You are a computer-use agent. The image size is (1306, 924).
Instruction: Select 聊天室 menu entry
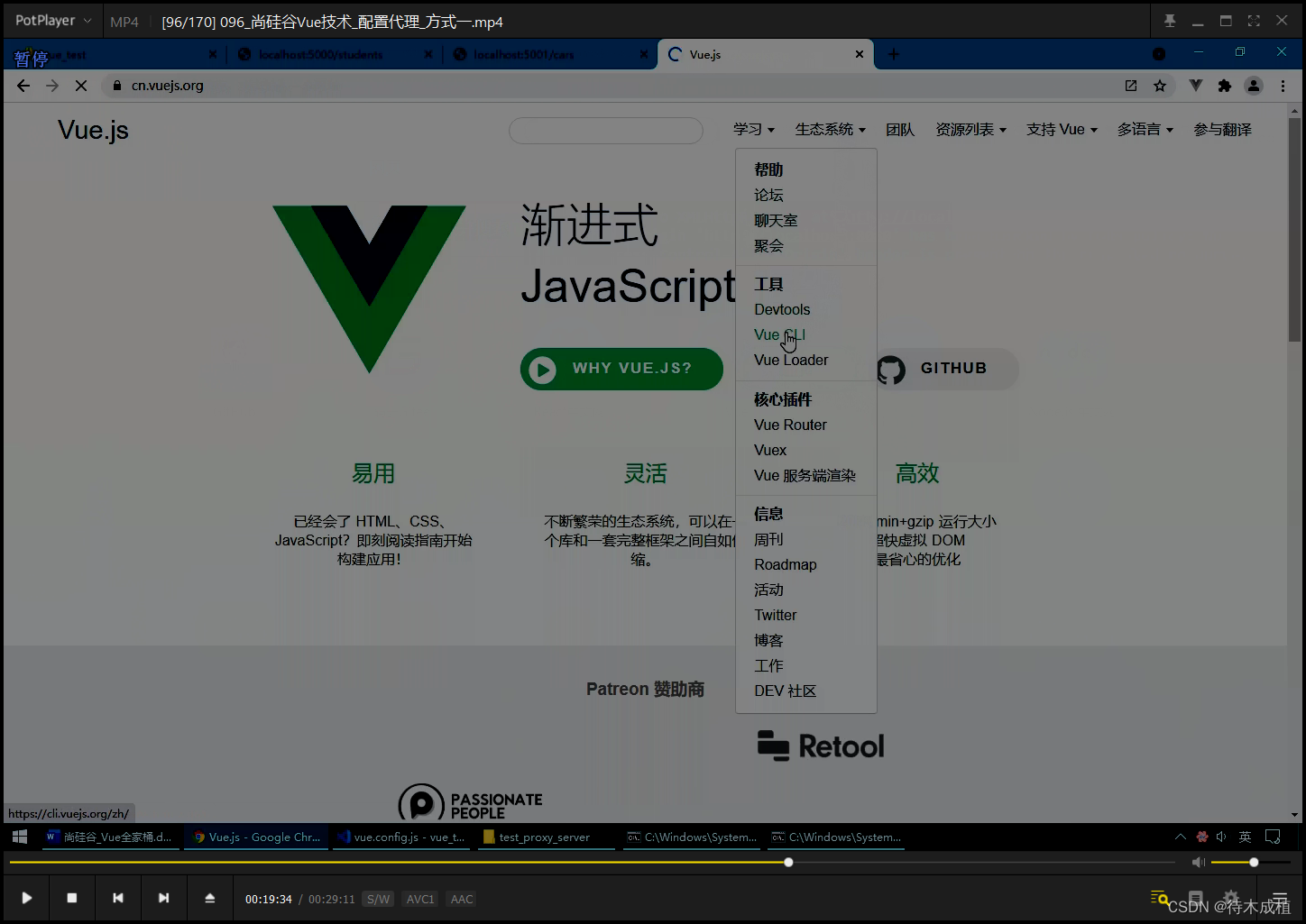tap(776, 220)
